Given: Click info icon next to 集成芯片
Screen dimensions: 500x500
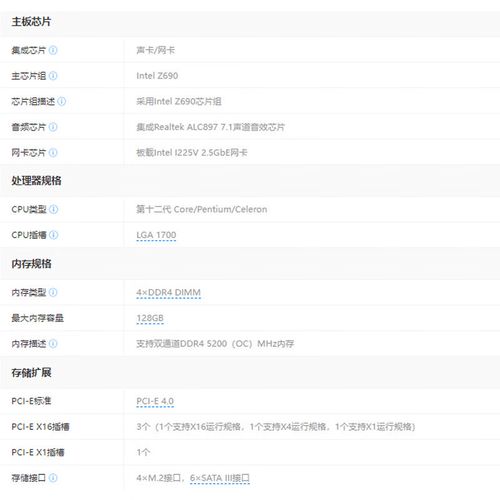Looking at the screenshot, I should pos(53,50).
